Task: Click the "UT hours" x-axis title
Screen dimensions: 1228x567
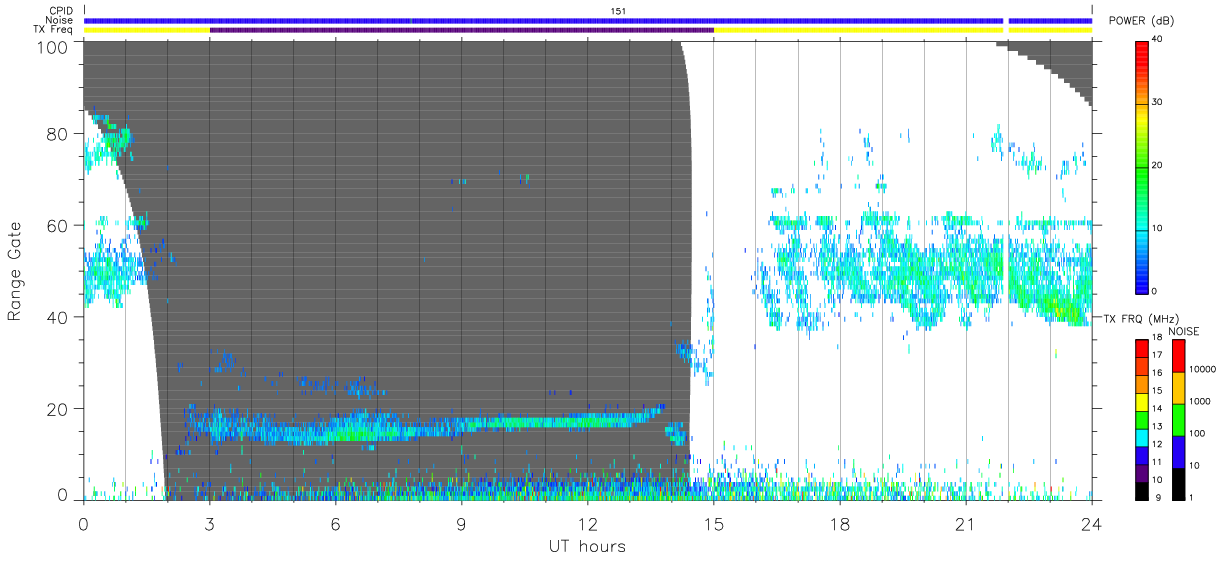Action: point(586,546)
